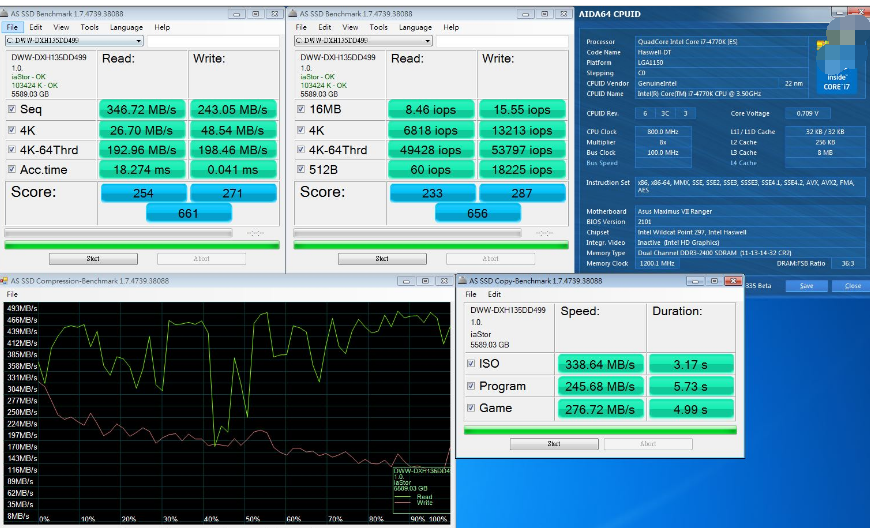The height and width of the screenshot is (528, 870).
Task: Open Language menu in iops benchmark window
Action: [x=415, y=27]
